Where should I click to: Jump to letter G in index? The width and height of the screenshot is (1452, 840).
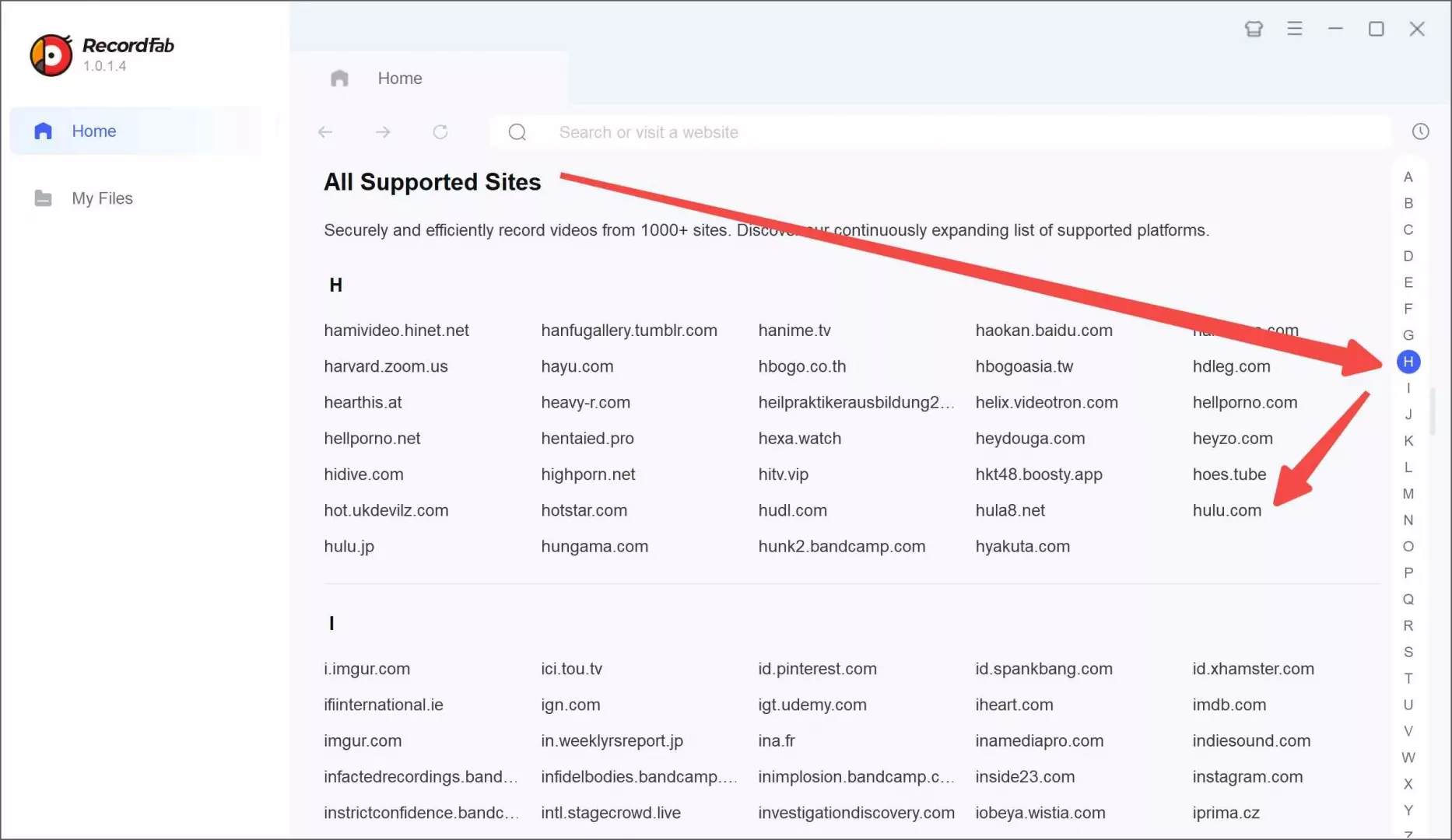pyautogui.click(x=1408, y=335)
